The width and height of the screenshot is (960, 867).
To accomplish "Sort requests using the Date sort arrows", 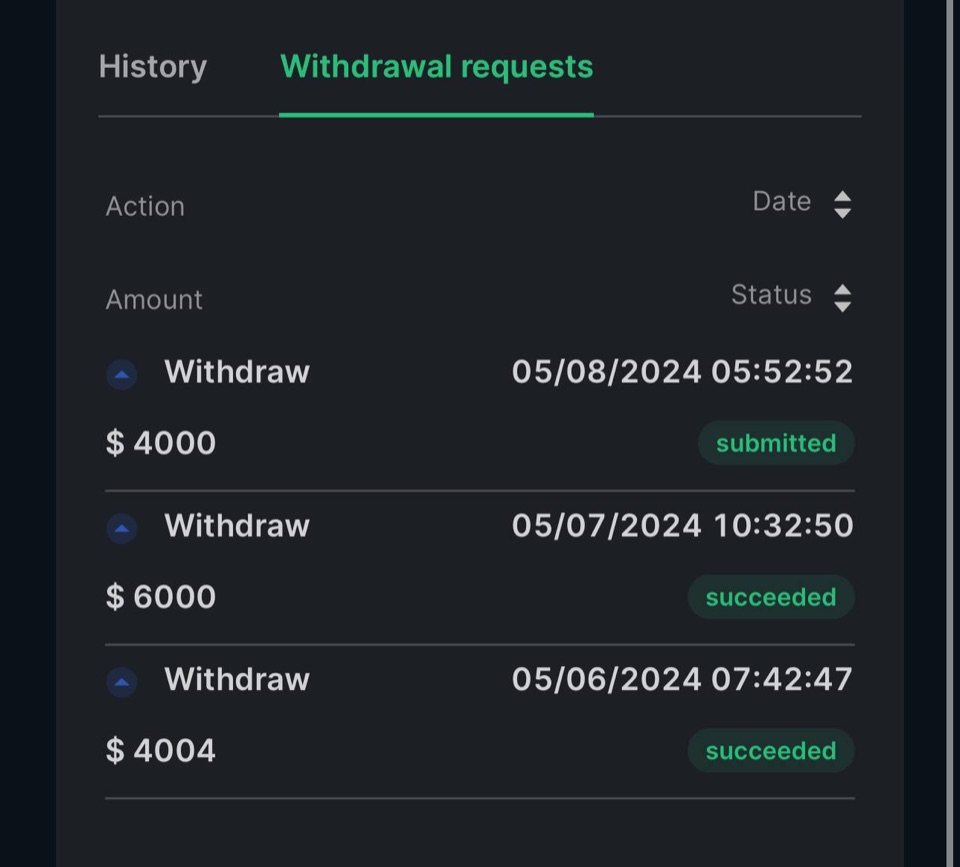I will coord(842,205).
